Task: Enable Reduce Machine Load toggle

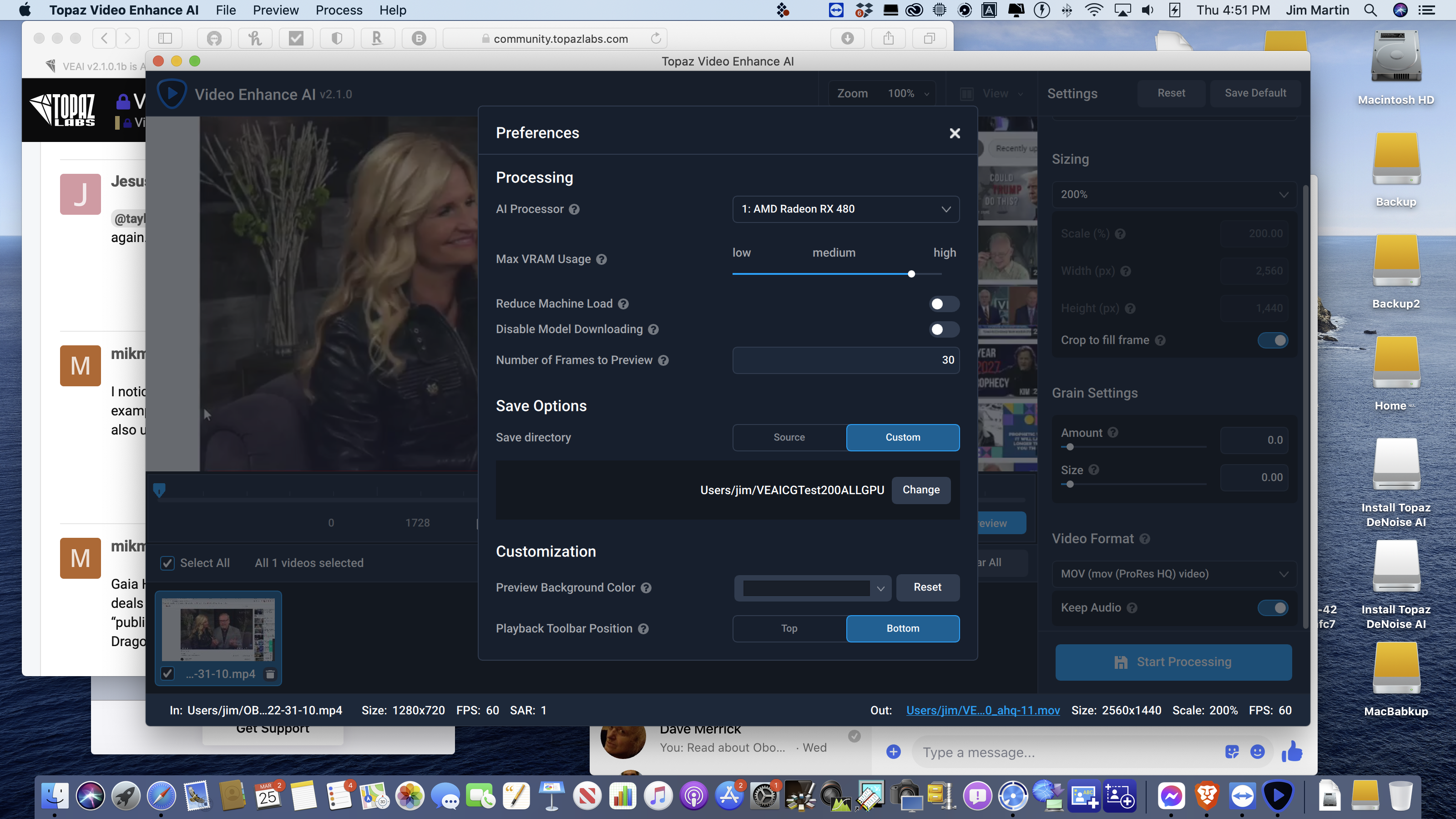Action: (x=944, y=304)
